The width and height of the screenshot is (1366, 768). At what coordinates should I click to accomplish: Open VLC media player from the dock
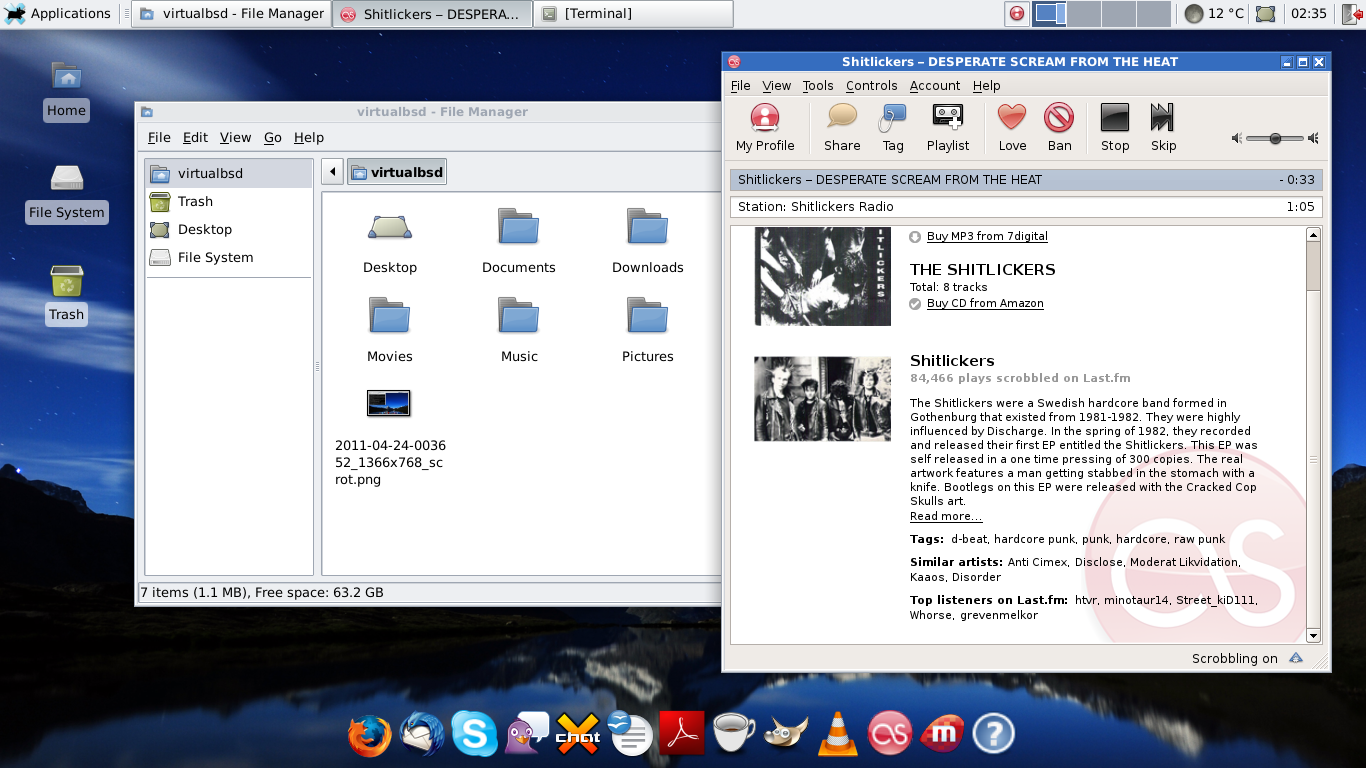838,735
